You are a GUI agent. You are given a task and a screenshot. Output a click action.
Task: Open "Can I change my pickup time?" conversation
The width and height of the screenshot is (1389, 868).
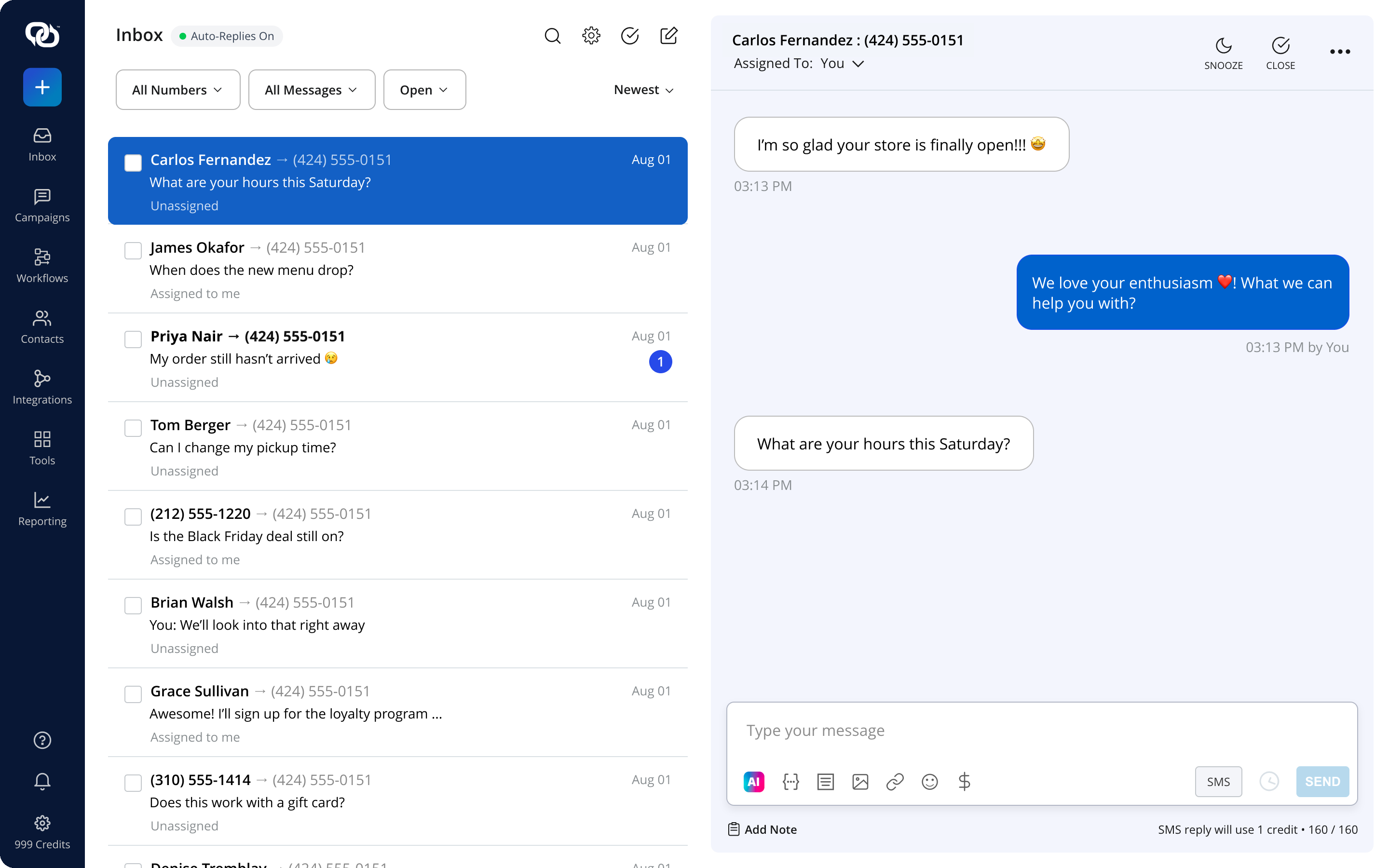243,447
